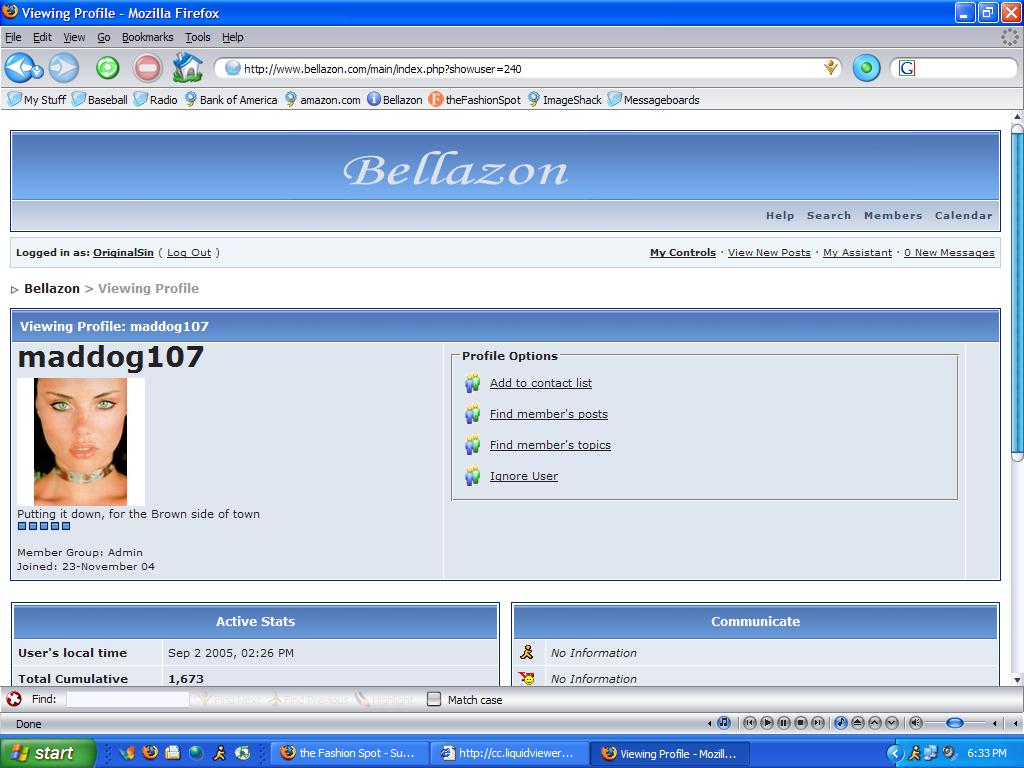Click the Add to contact list icon

pos(473,383)
